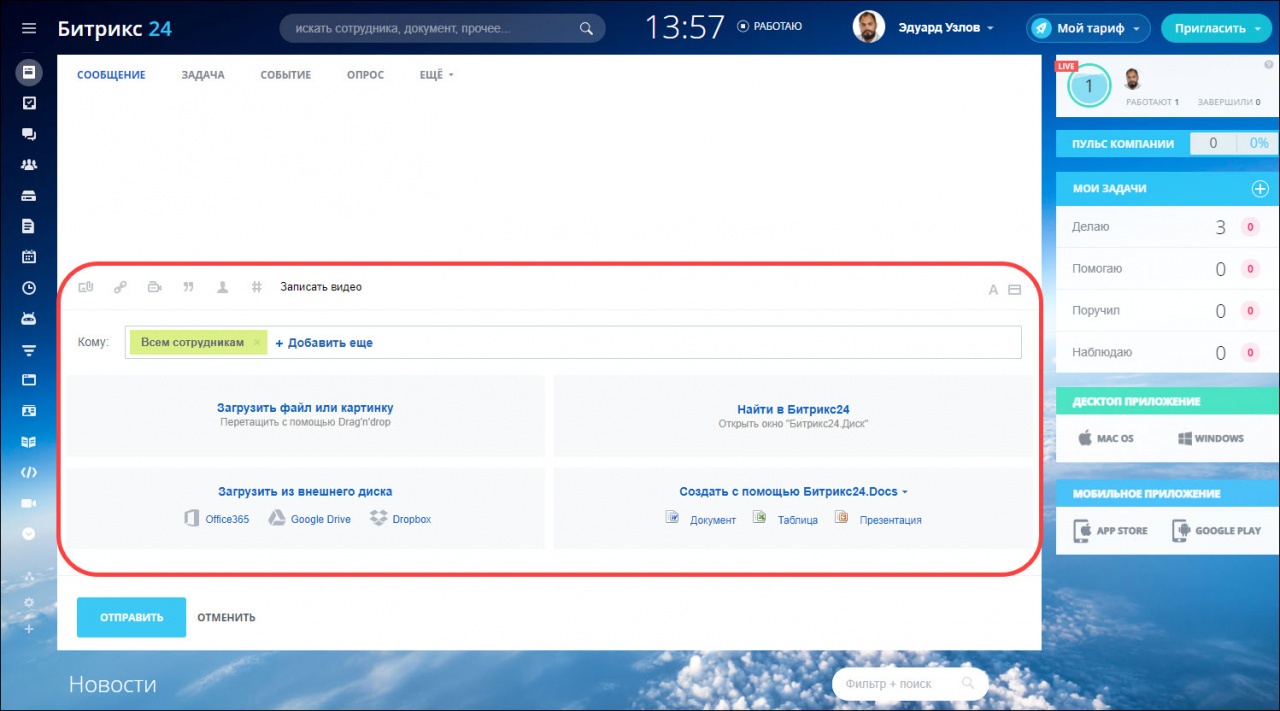The width and height of the screenshot is (1280, 711).
Task: Click the hashtag tag icon
Action: pyautogui.click(x=256, y=288)
